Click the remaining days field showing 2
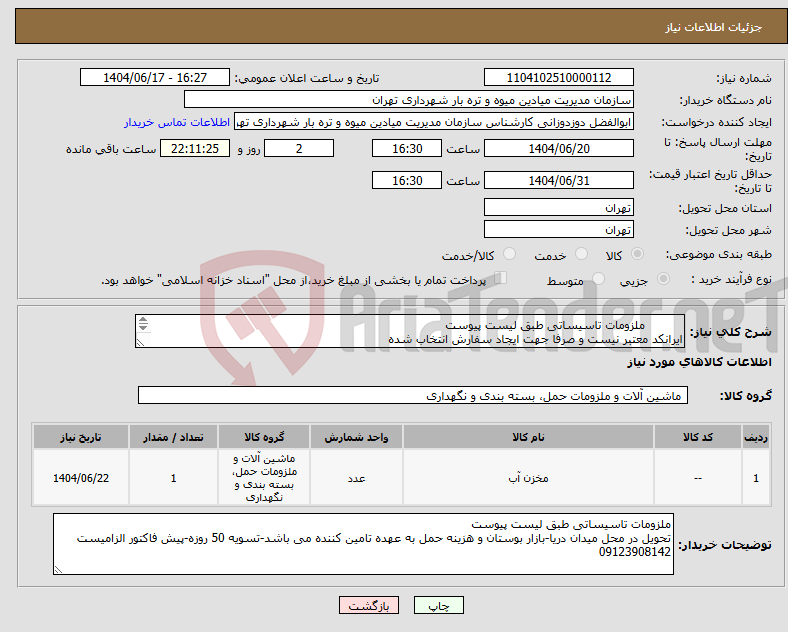Image resolution: width=788 pixels, height=632 pixels. tap(299, 149)
